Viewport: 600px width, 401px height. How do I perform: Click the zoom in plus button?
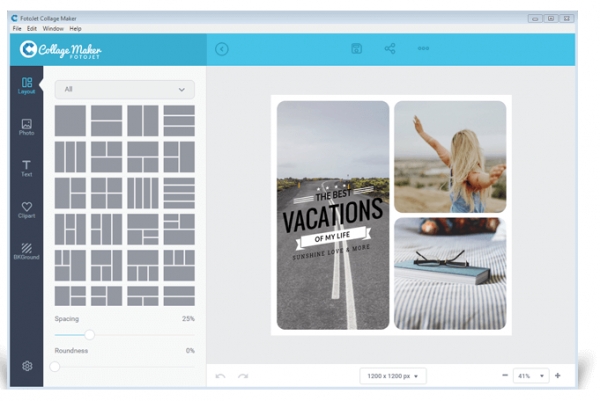(557, 376)
